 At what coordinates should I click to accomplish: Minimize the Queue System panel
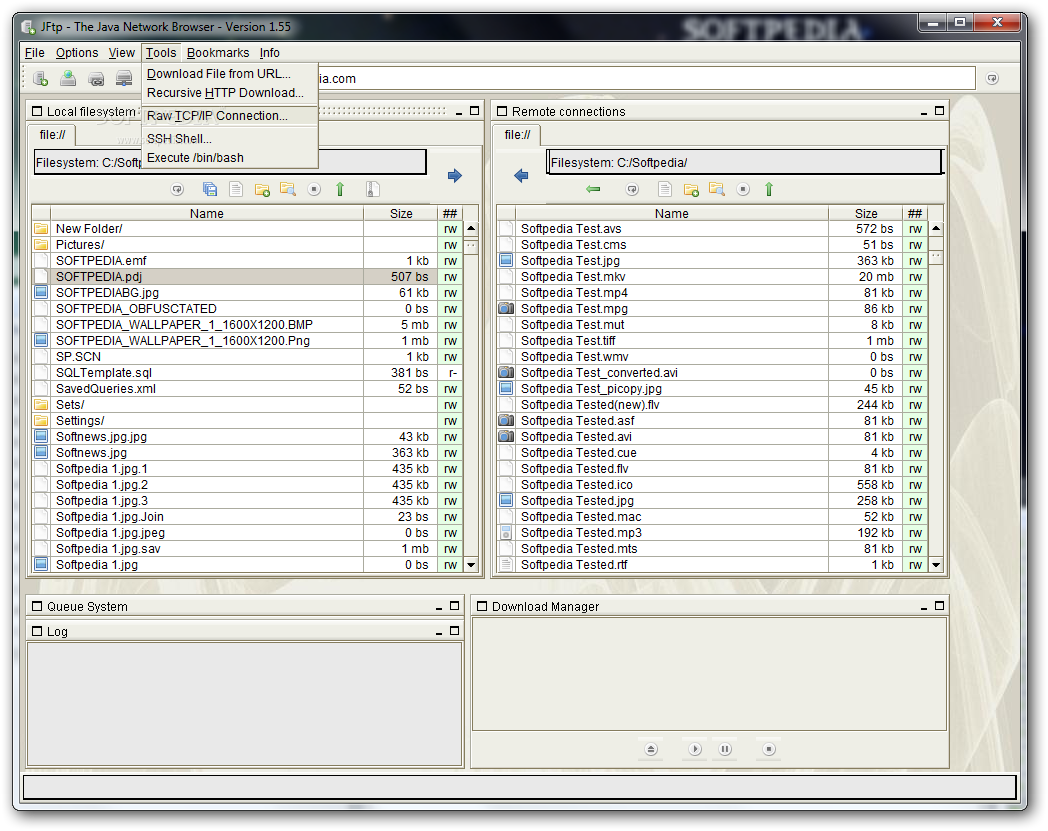[439, 606]
